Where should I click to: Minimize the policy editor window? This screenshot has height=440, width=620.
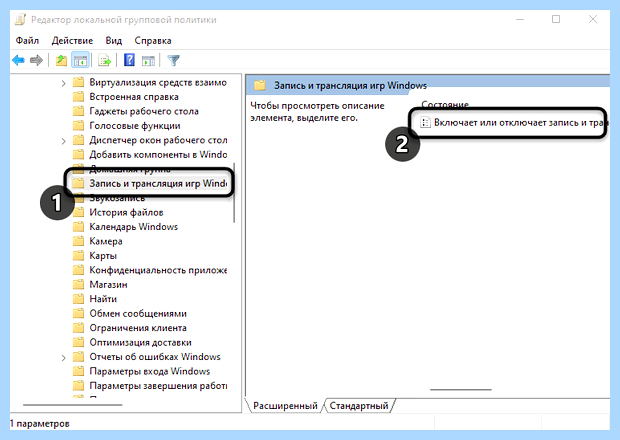[x=520, y=19]
